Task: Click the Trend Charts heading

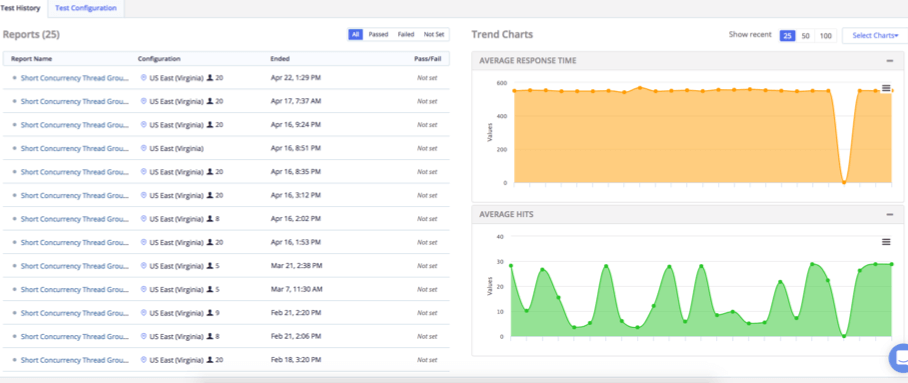Action: click(502, 35)
